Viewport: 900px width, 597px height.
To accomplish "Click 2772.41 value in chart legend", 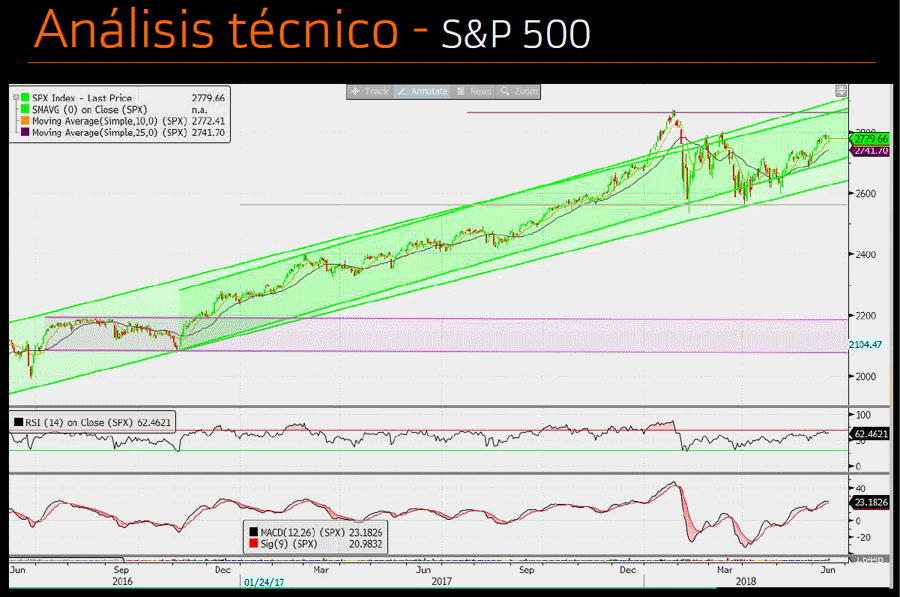I will pos(208,121).
